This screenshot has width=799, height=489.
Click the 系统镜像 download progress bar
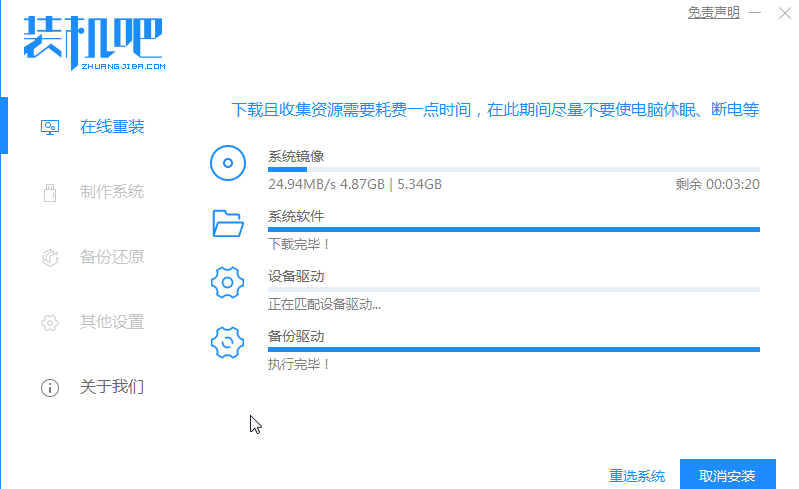click(513, 170)
